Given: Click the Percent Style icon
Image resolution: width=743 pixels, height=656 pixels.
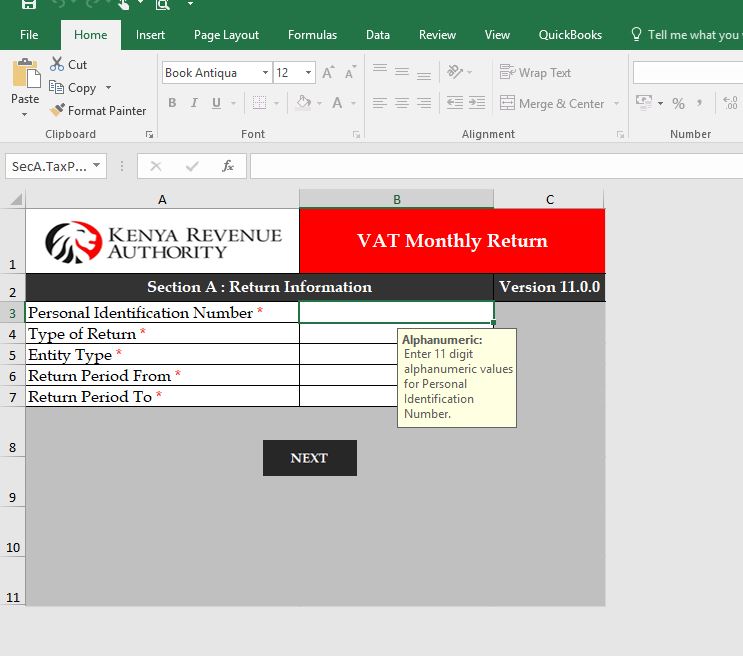Looking at the screenshot, I should coord(678,103).
